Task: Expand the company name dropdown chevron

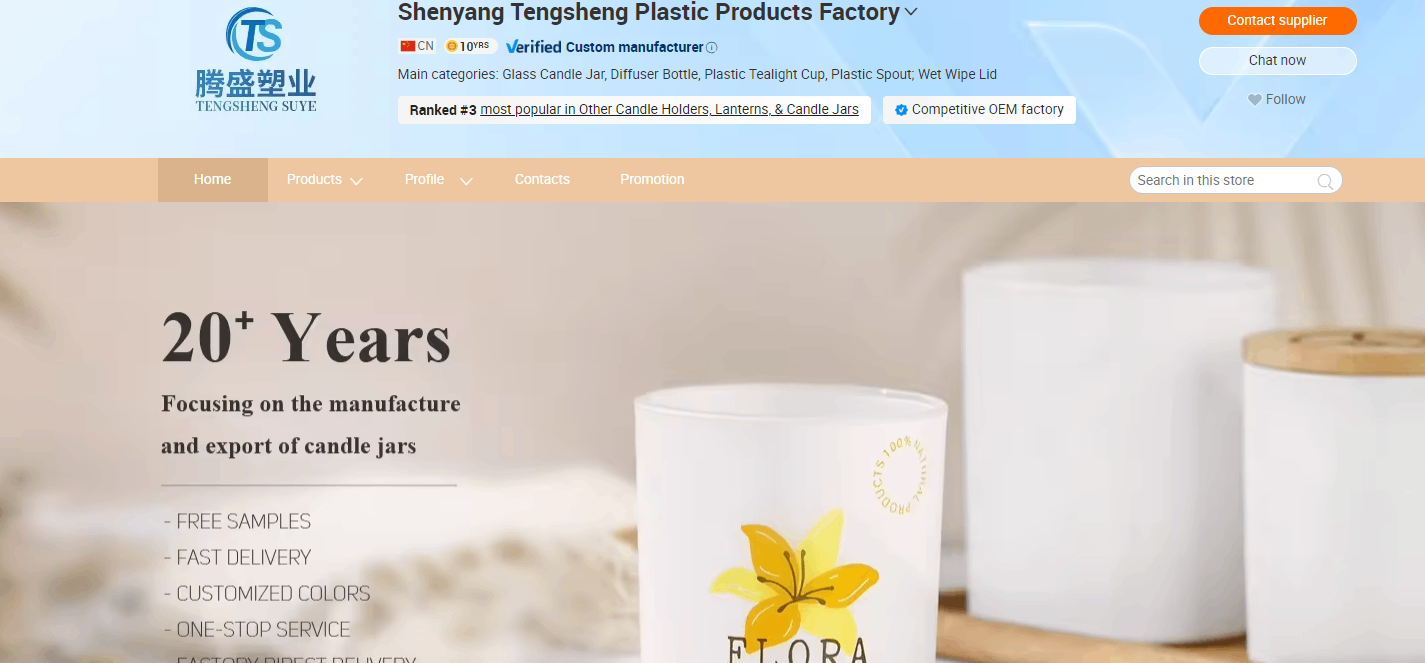Action: 911,13
